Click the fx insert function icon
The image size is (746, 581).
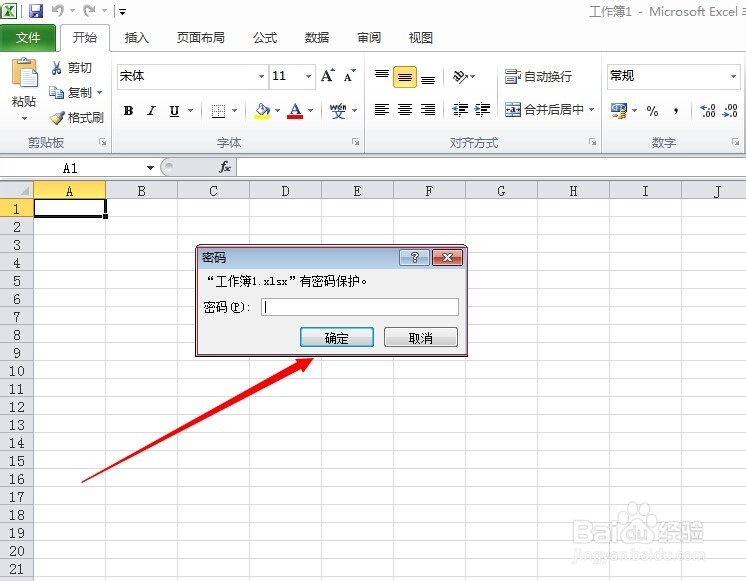[225, 167]
